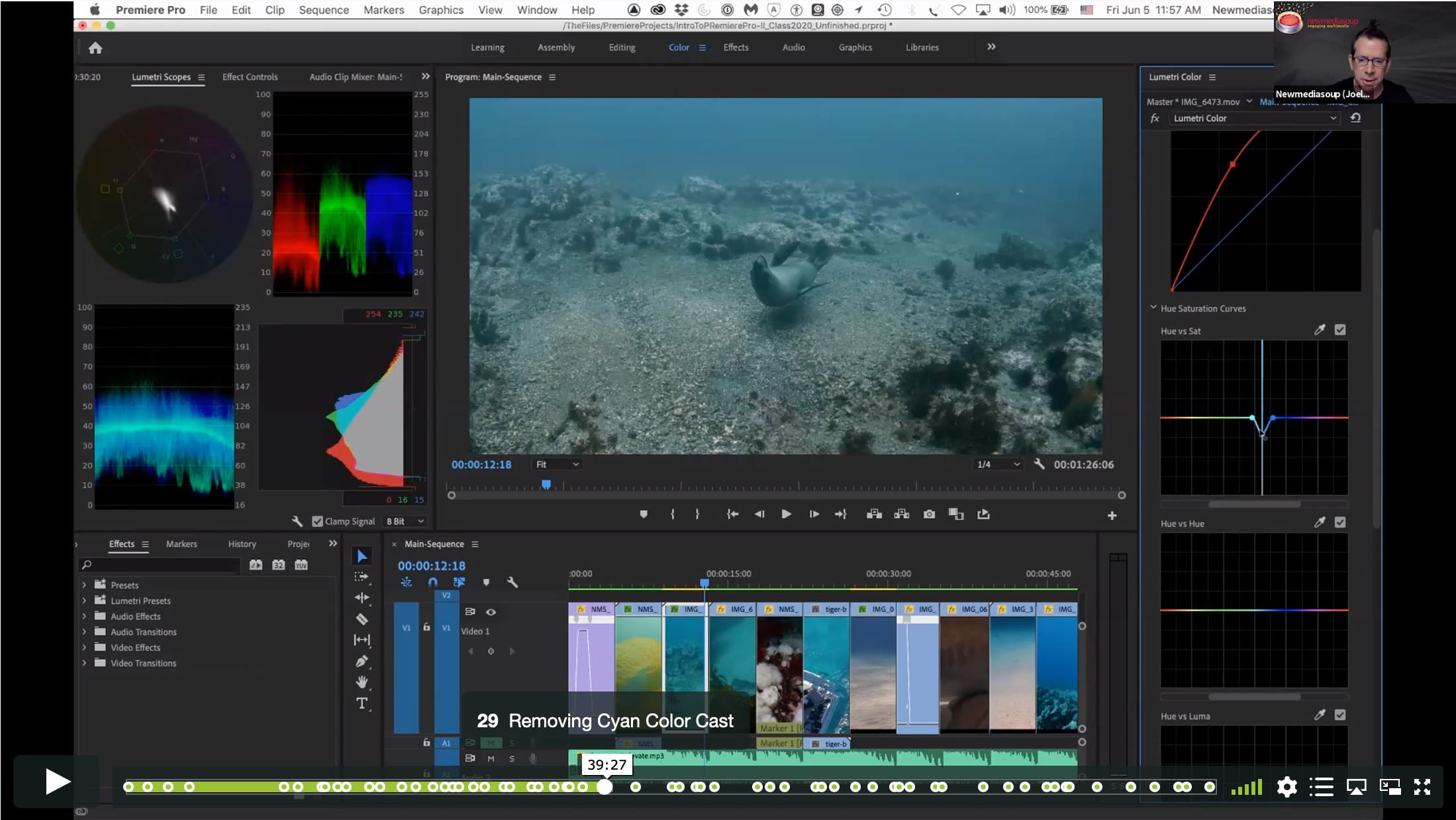1456x820 pixels.
Task: Pick Hue vs Luma eyedropper
Action: coord(1319,715)
